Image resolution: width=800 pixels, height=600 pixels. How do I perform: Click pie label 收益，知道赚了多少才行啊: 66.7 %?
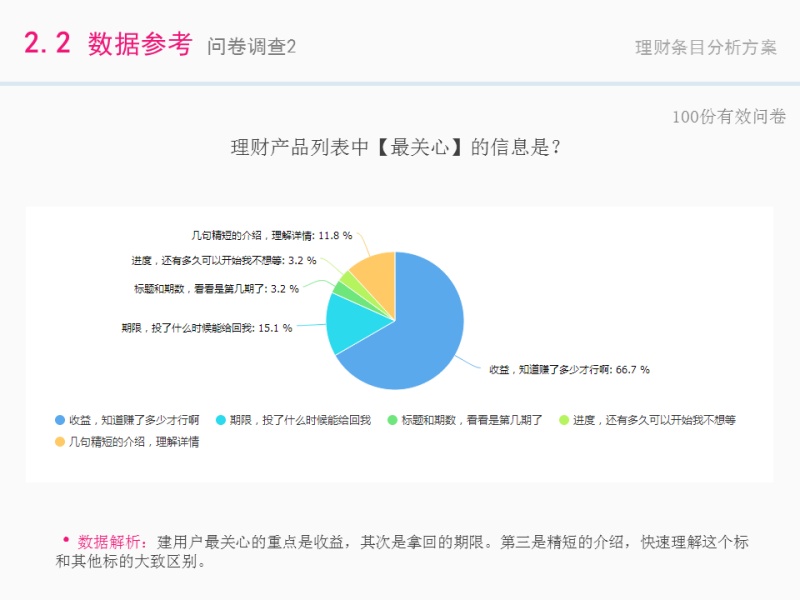click(x=569, y=369)
